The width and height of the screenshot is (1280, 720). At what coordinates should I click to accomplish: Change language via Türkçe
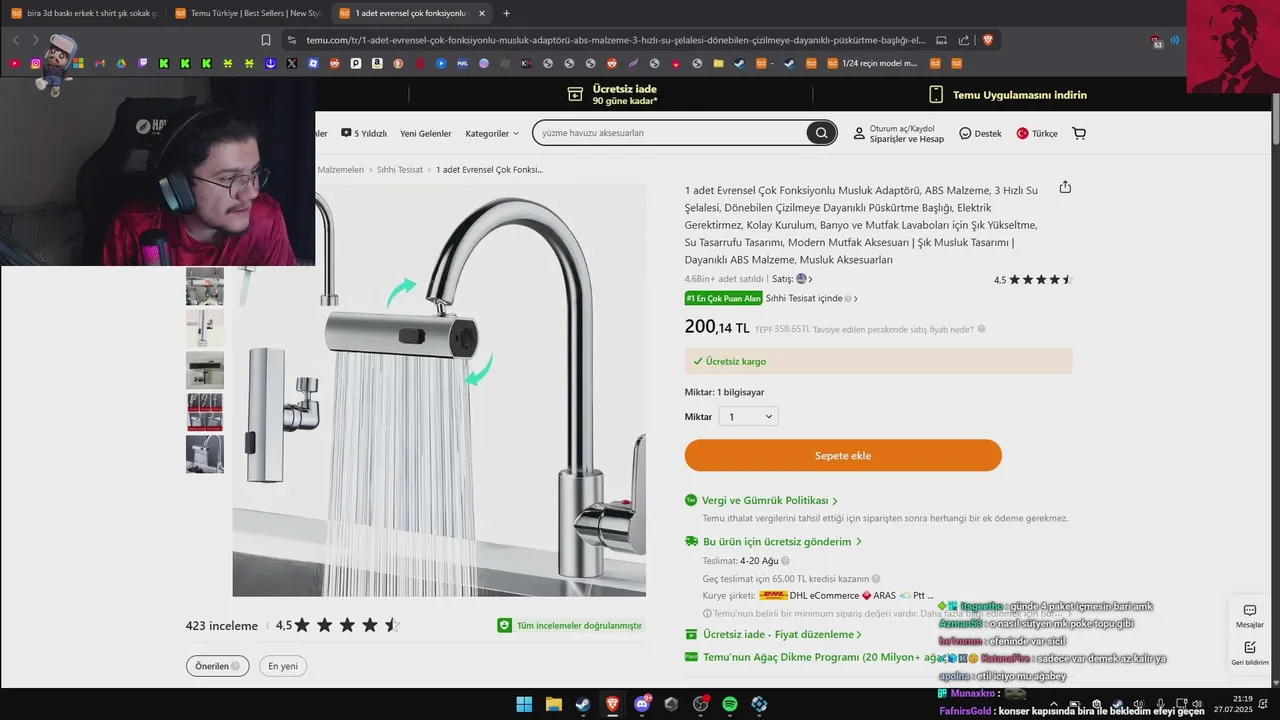point(1037,133)
